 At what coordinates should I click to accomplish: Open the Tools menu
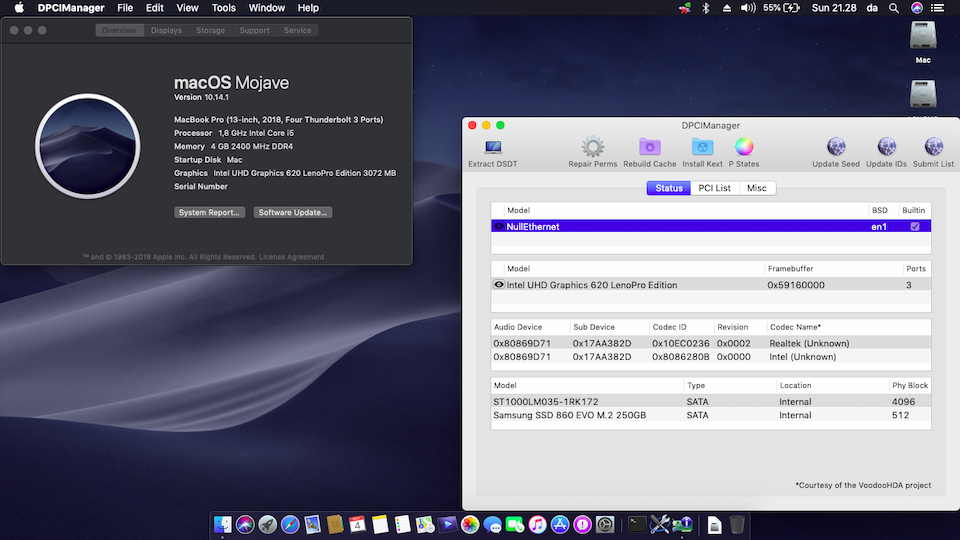coord(223,8)
